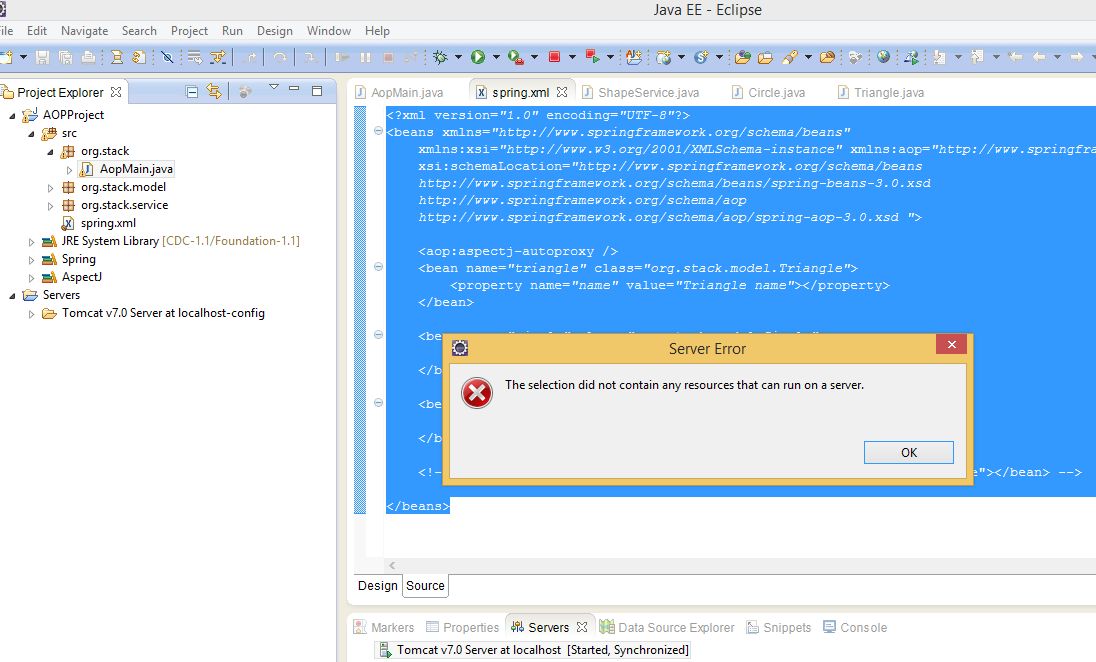Click the Next Annotation icon in toolbar
Viewport: 1096px width, 662px height.
pos(939,57)
